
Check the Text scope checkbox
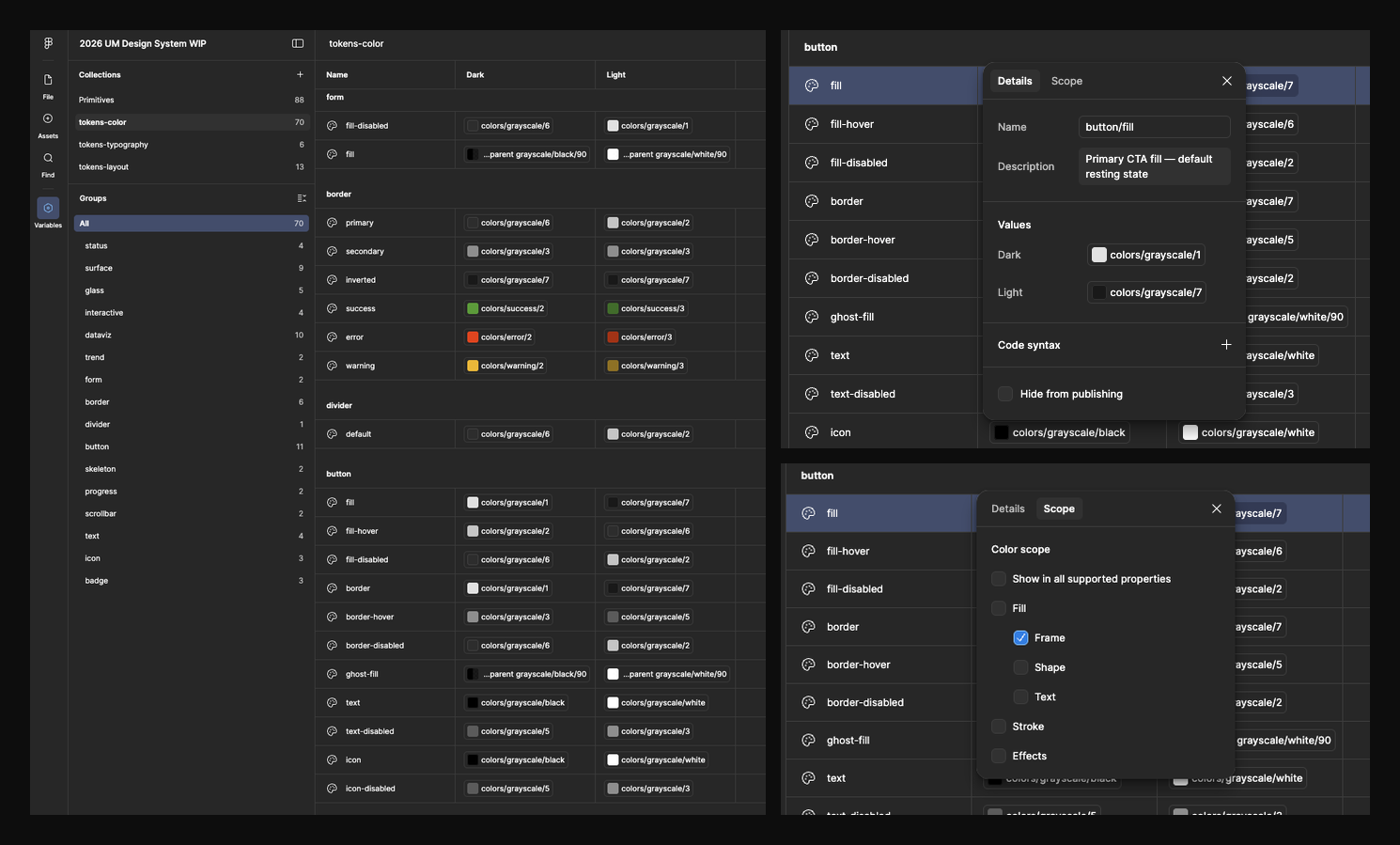point(1020,696)
